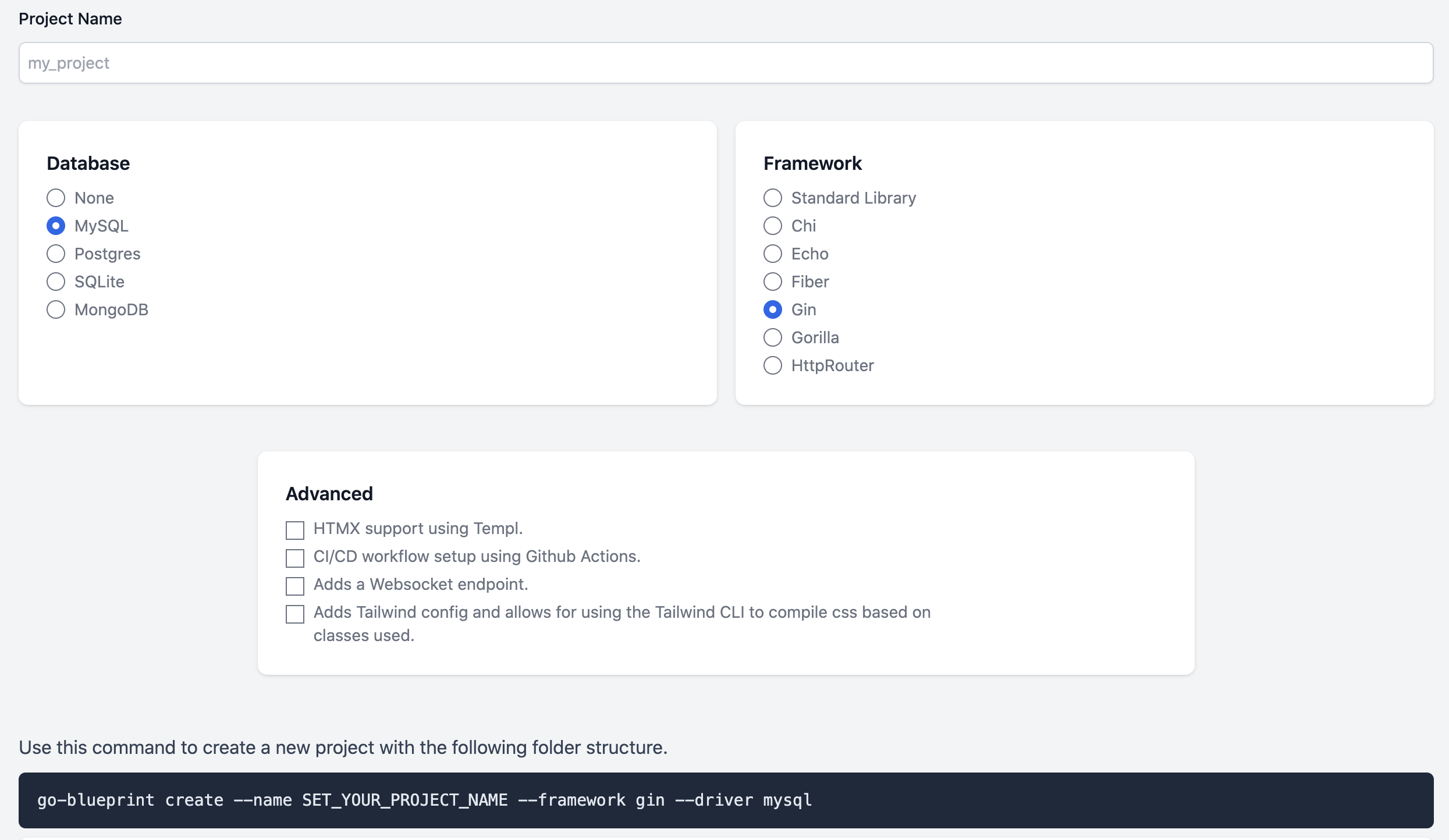Enable the Tailwind config checkbox
This screenshot has width=1449, height=840.
[x=295, y=614]
